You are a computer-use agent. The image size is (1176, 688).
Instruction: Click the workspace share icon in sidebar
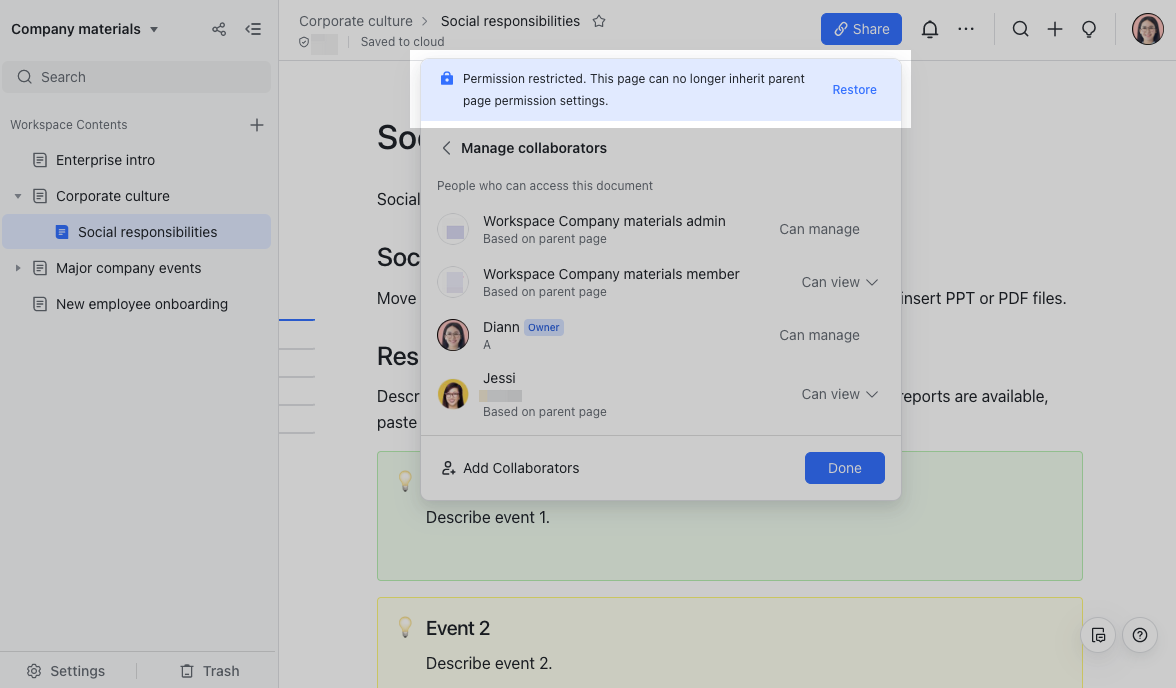coord(219,29)
